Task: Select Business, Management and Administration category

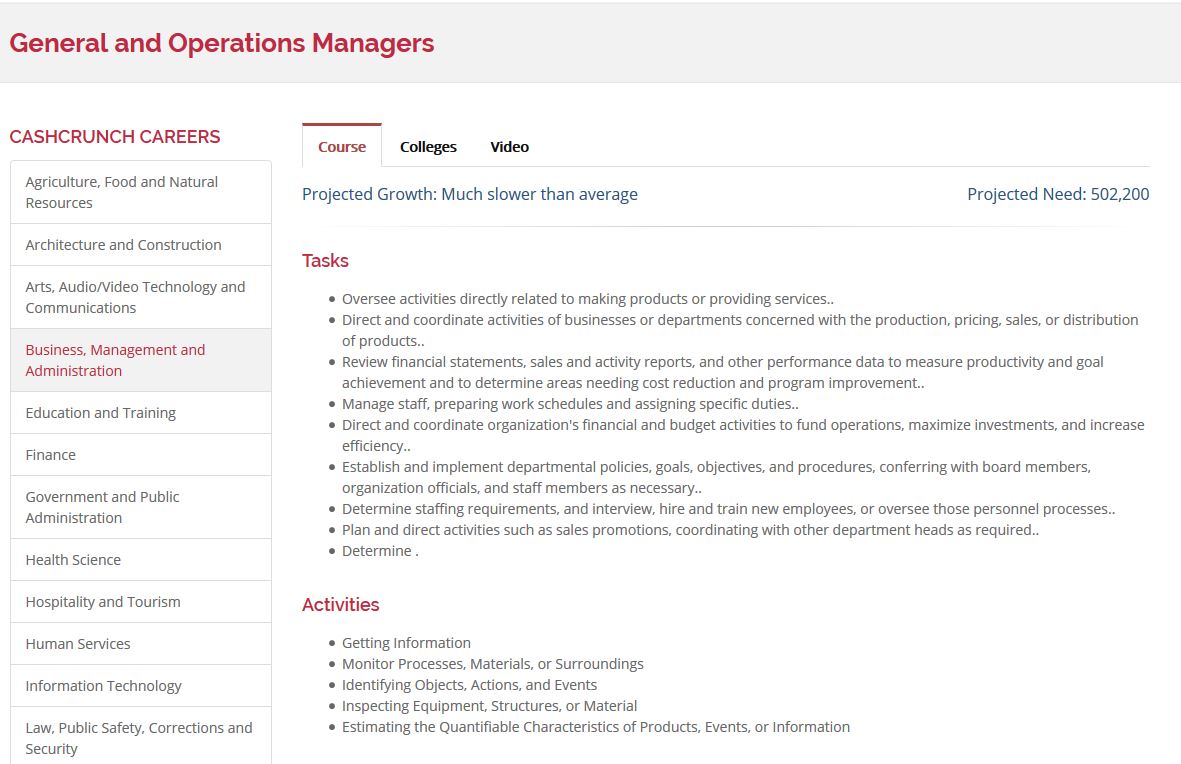Action: point(141,360)
